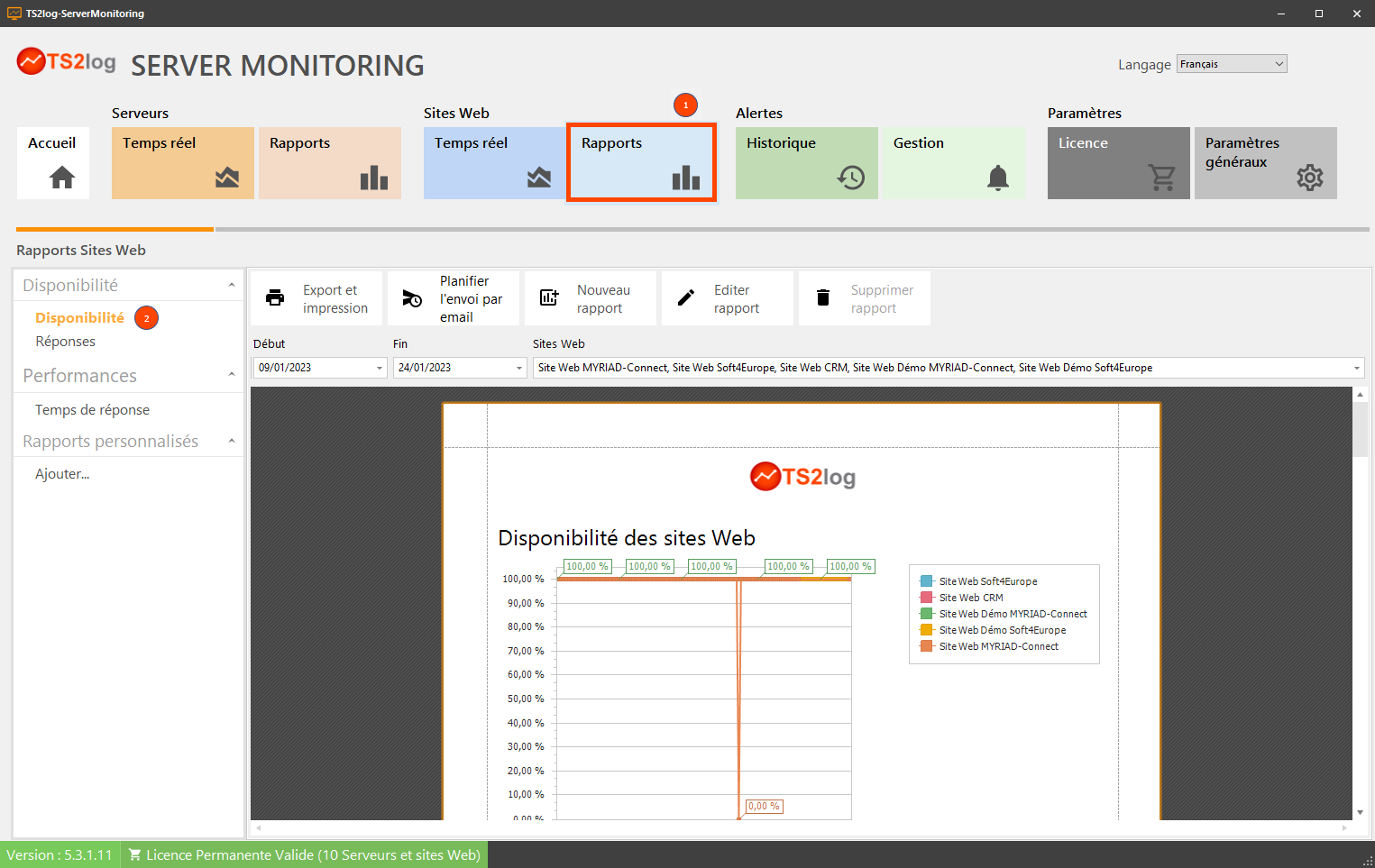Image resolution: width=1375 pixels, height=868 pixels.
Task: Click the "Début" field label
Action: [x=269, y=344]
